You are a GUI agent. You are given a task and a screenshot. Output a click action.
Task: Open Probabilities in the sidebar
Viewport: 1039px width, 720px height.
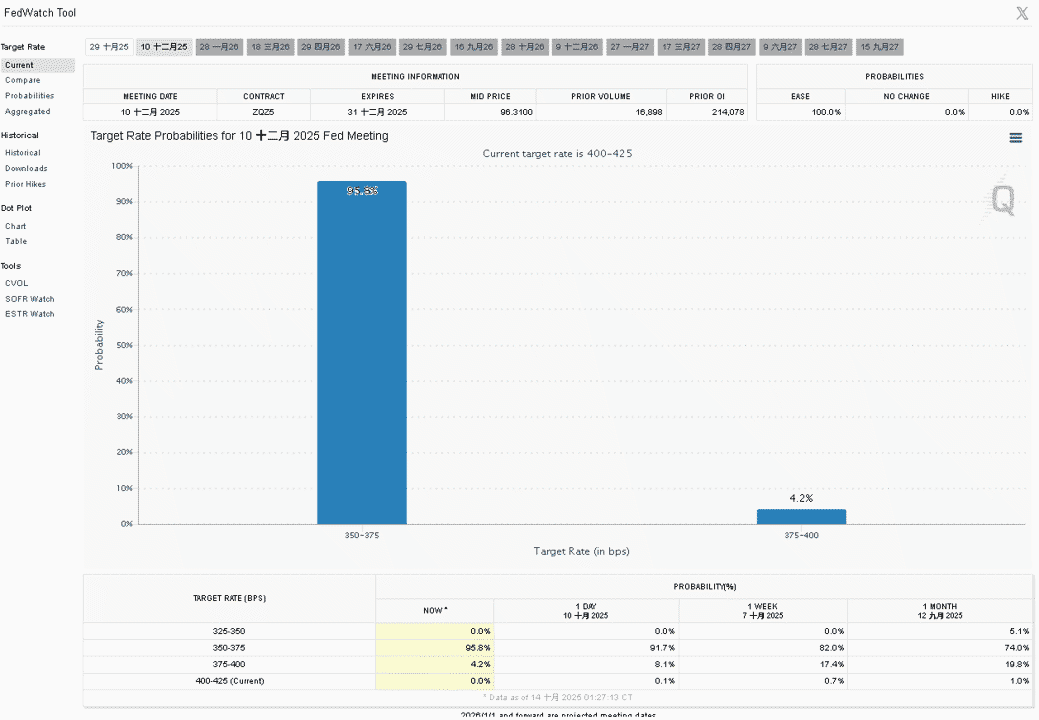30,96
